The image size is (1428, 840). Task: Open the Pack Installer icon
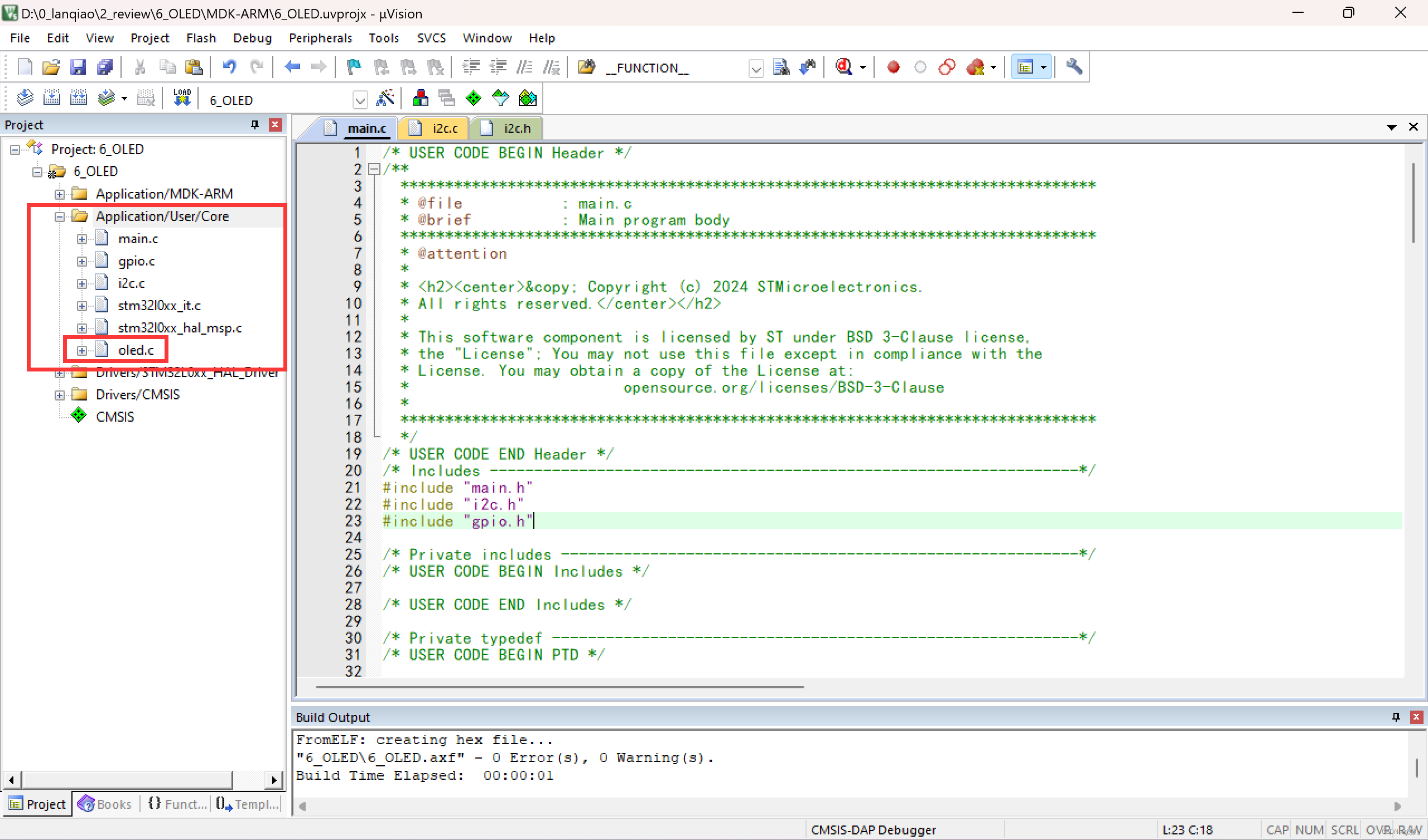point(527,99)
